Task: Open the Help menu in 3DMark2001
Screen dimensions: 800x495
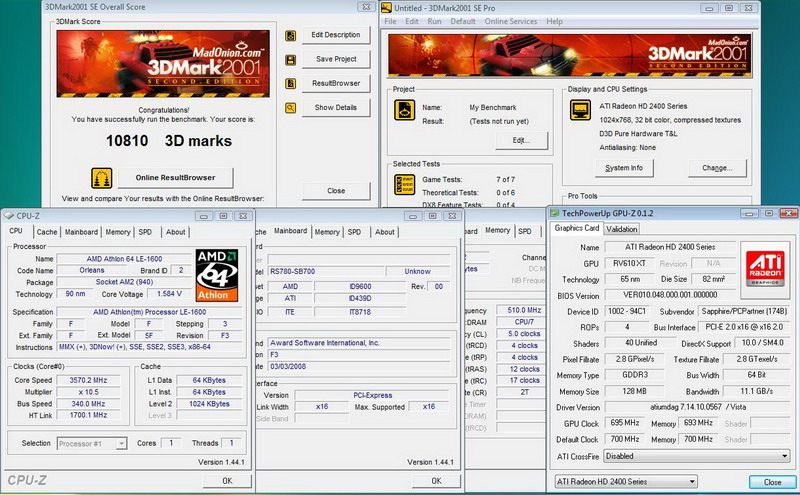Action: point(554,21)
